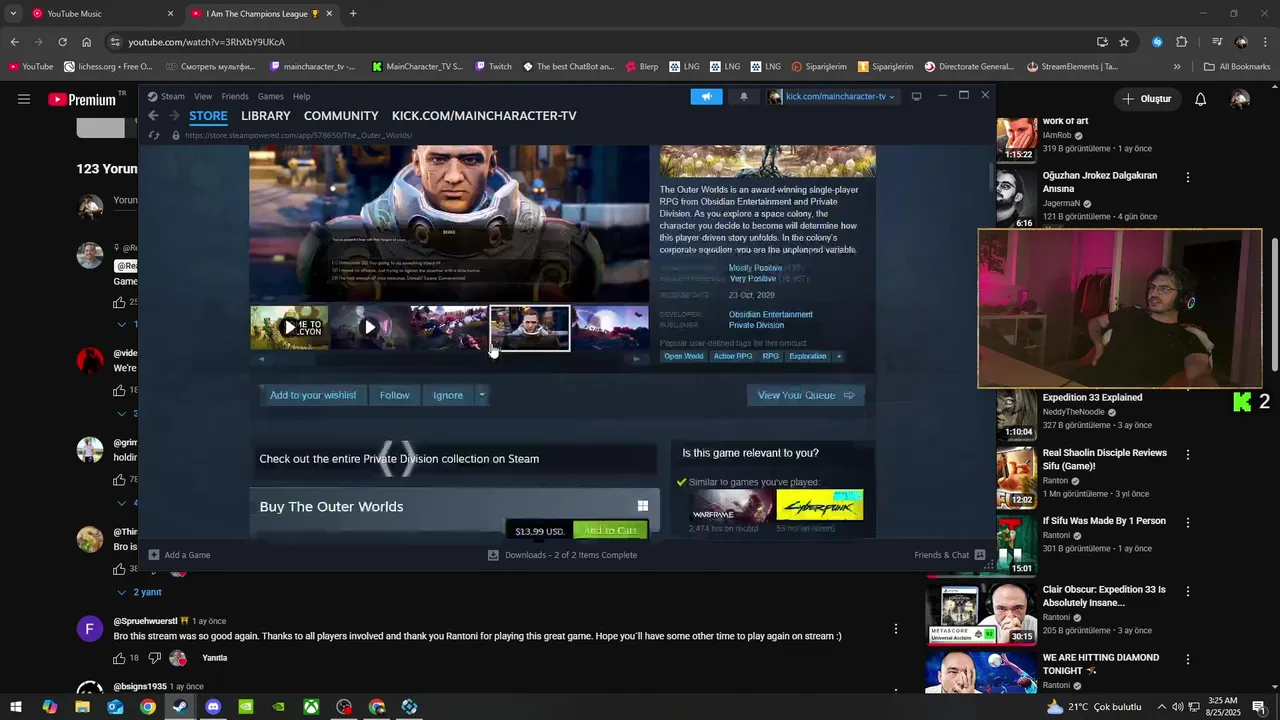Open Discord from the taskbar
Screen dimensions: 1280x720
pos(213,707)
